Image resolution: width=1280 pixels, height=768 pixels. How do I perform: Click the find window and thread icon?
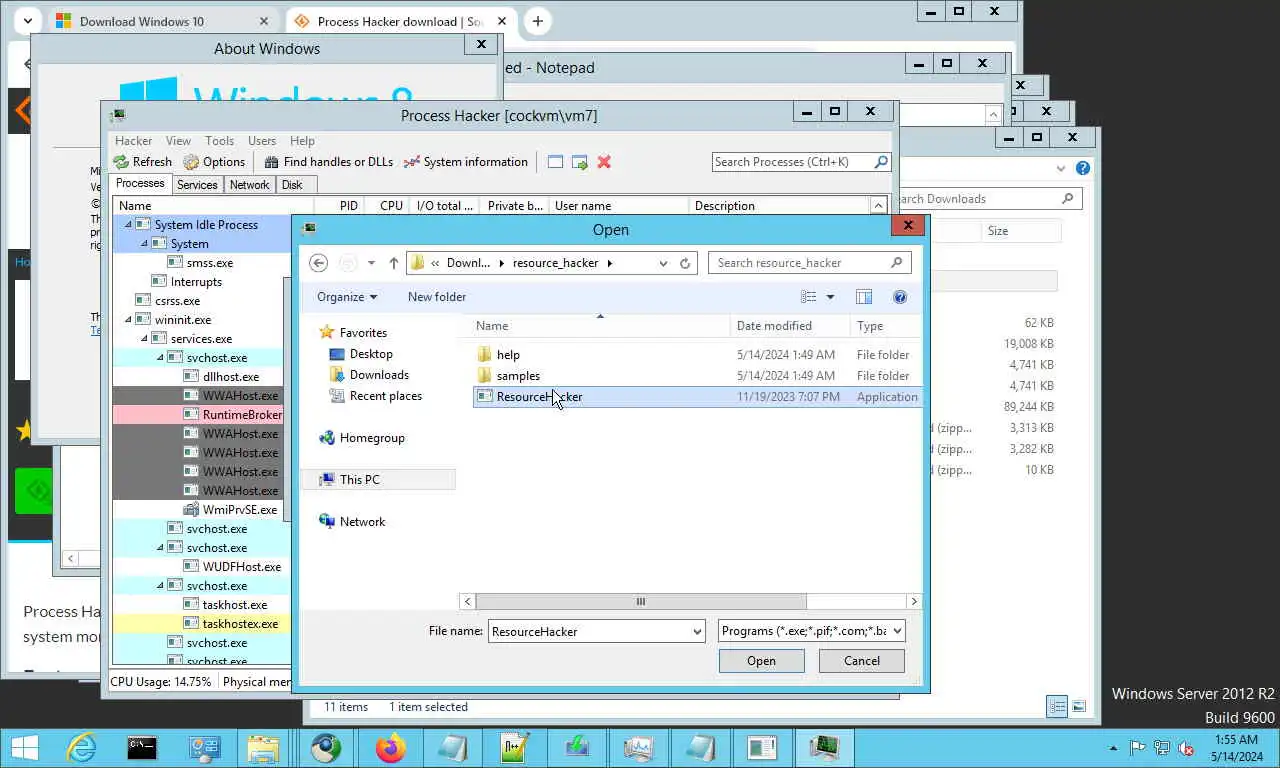(579, 162)
